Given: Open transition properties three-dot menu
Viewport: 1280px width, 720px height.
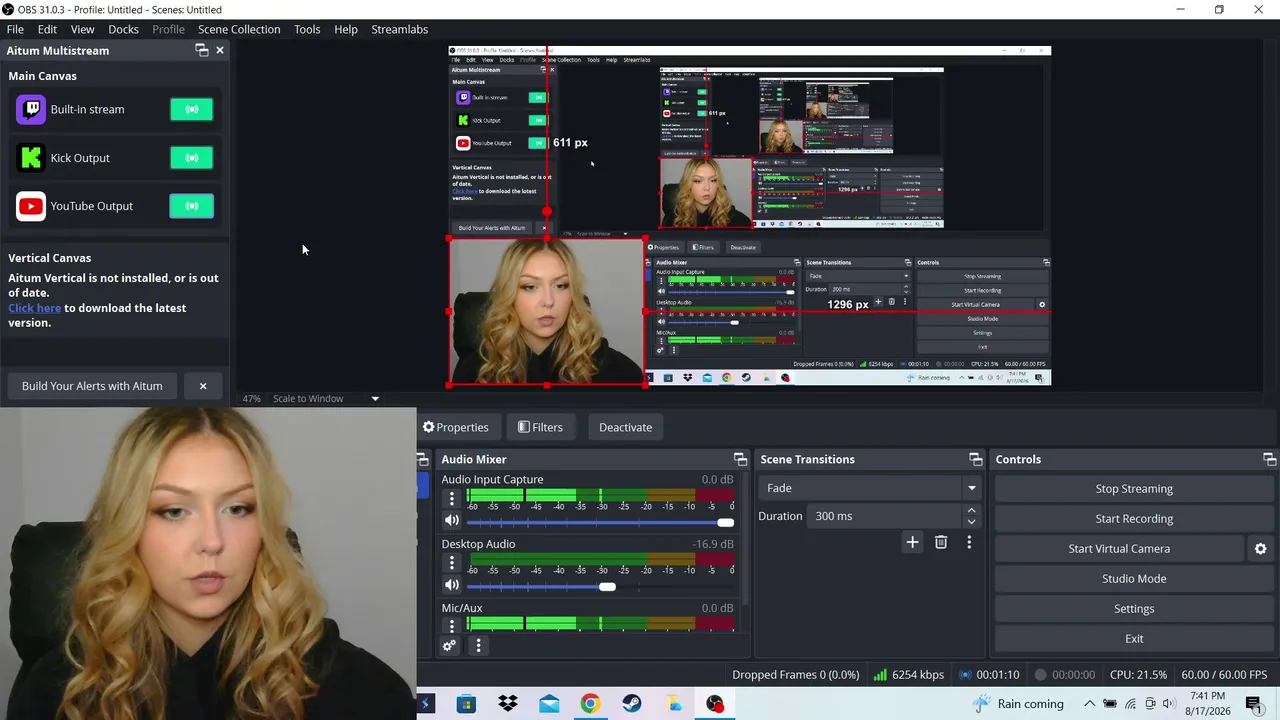Looking at the screenshot, I should click(969, 542).
